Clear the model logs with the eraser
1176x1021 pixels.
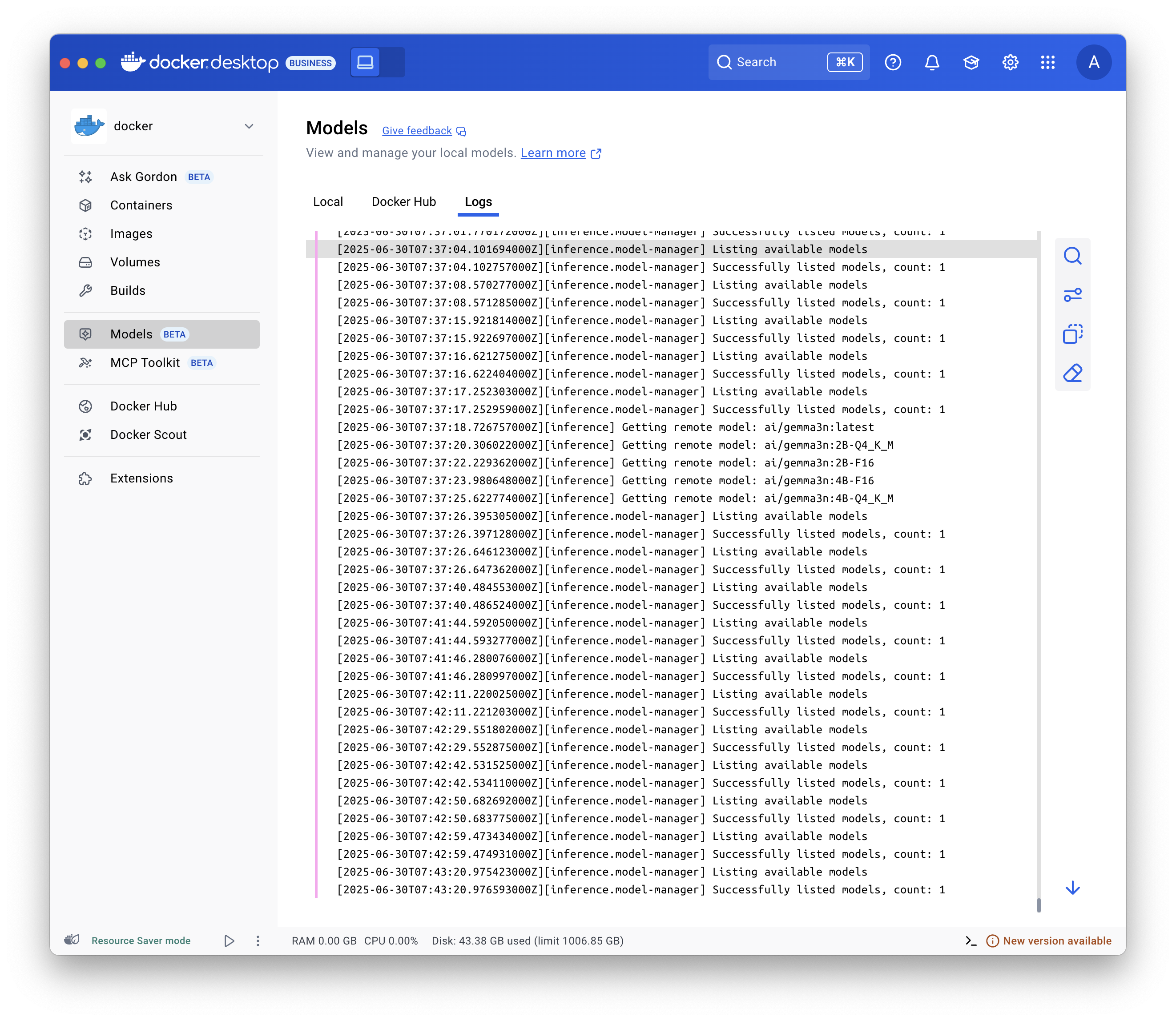(x=1073, y=373)
